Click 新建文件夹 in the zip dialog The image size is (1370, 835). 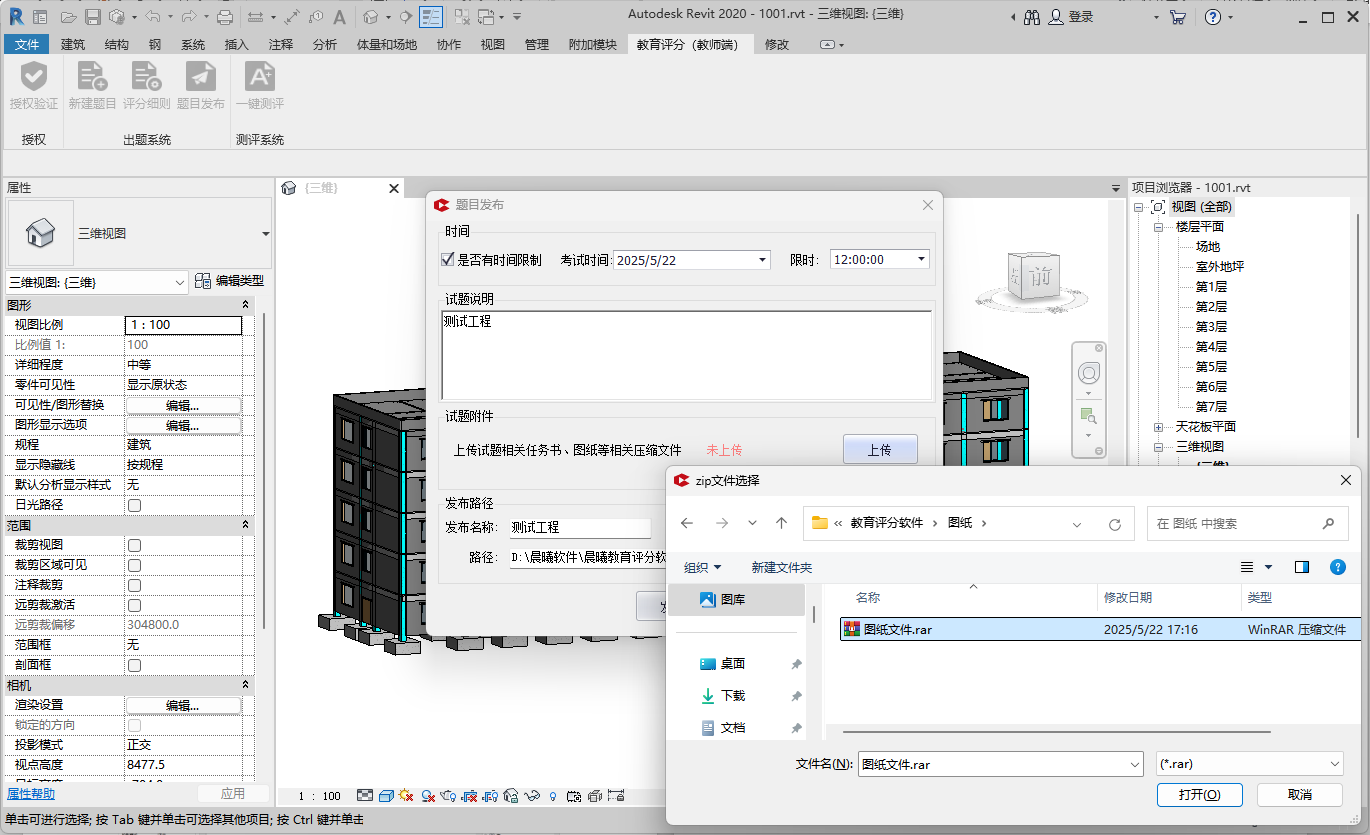pos(782,567)
